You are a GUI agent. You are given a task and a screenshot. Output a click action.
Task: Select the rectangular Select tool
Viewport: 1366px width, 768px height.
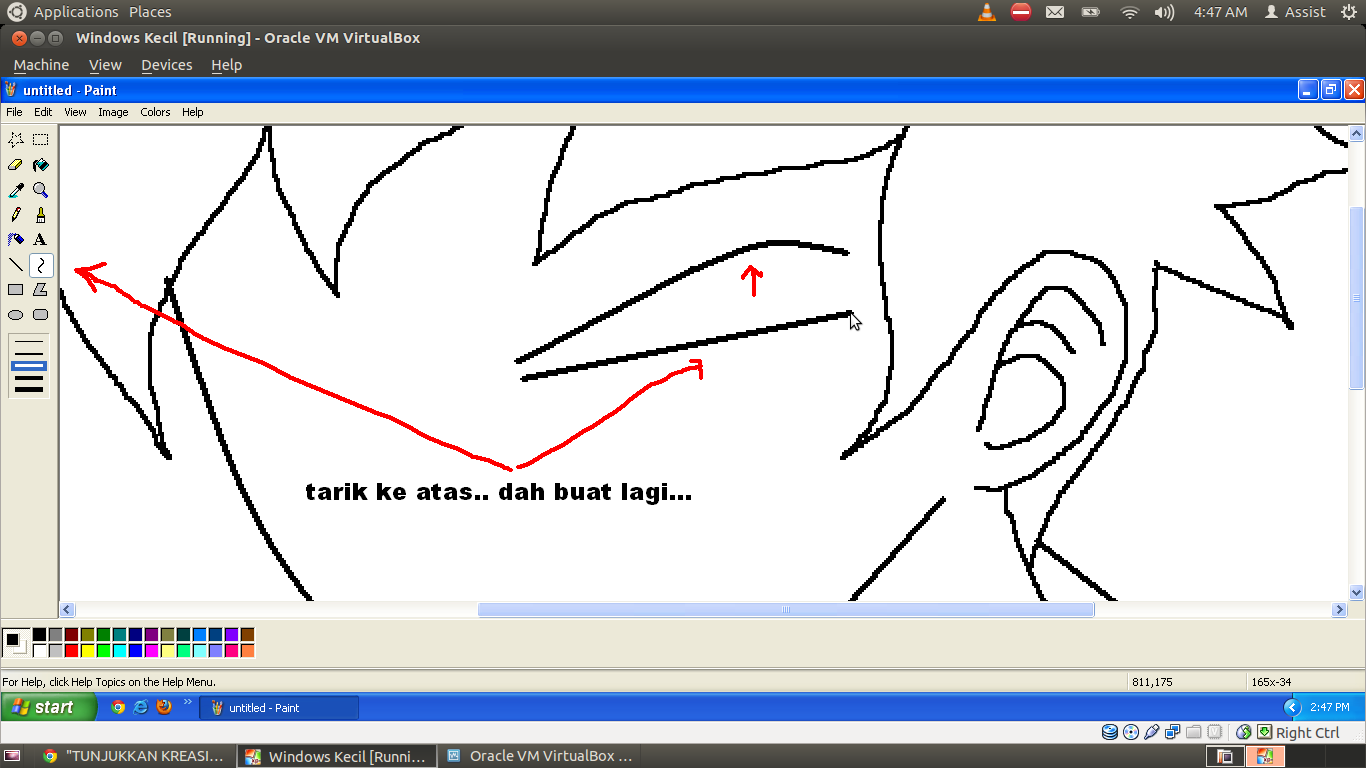click(40, 140)
